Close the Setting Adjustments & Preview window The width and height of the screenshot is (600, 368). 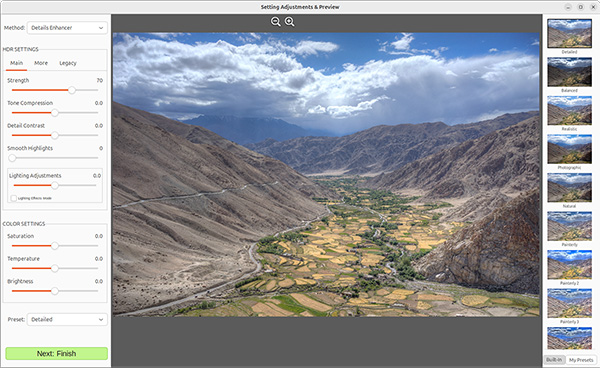[x=593, y=7]
